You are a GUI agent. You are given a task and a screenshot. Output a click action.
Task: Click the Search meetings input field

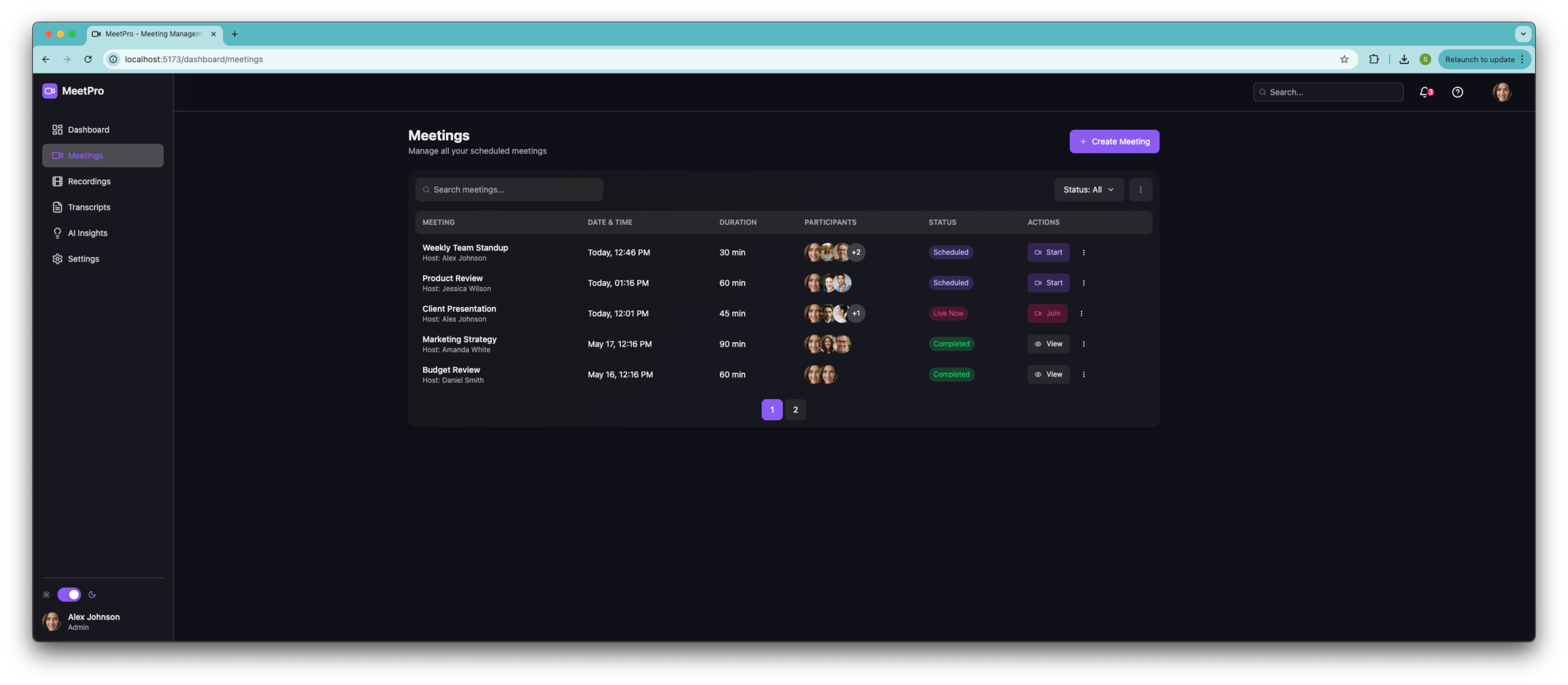509,190
